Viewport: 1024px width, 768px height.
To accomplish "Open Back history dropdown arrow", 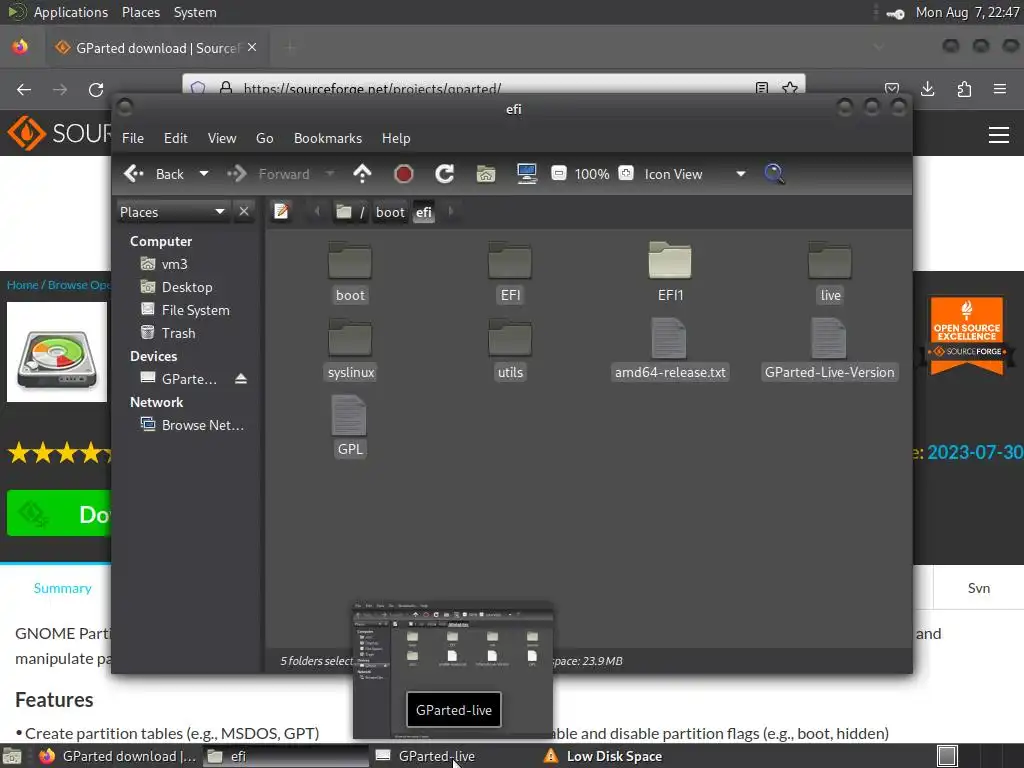I will click(x=204, y=174).
